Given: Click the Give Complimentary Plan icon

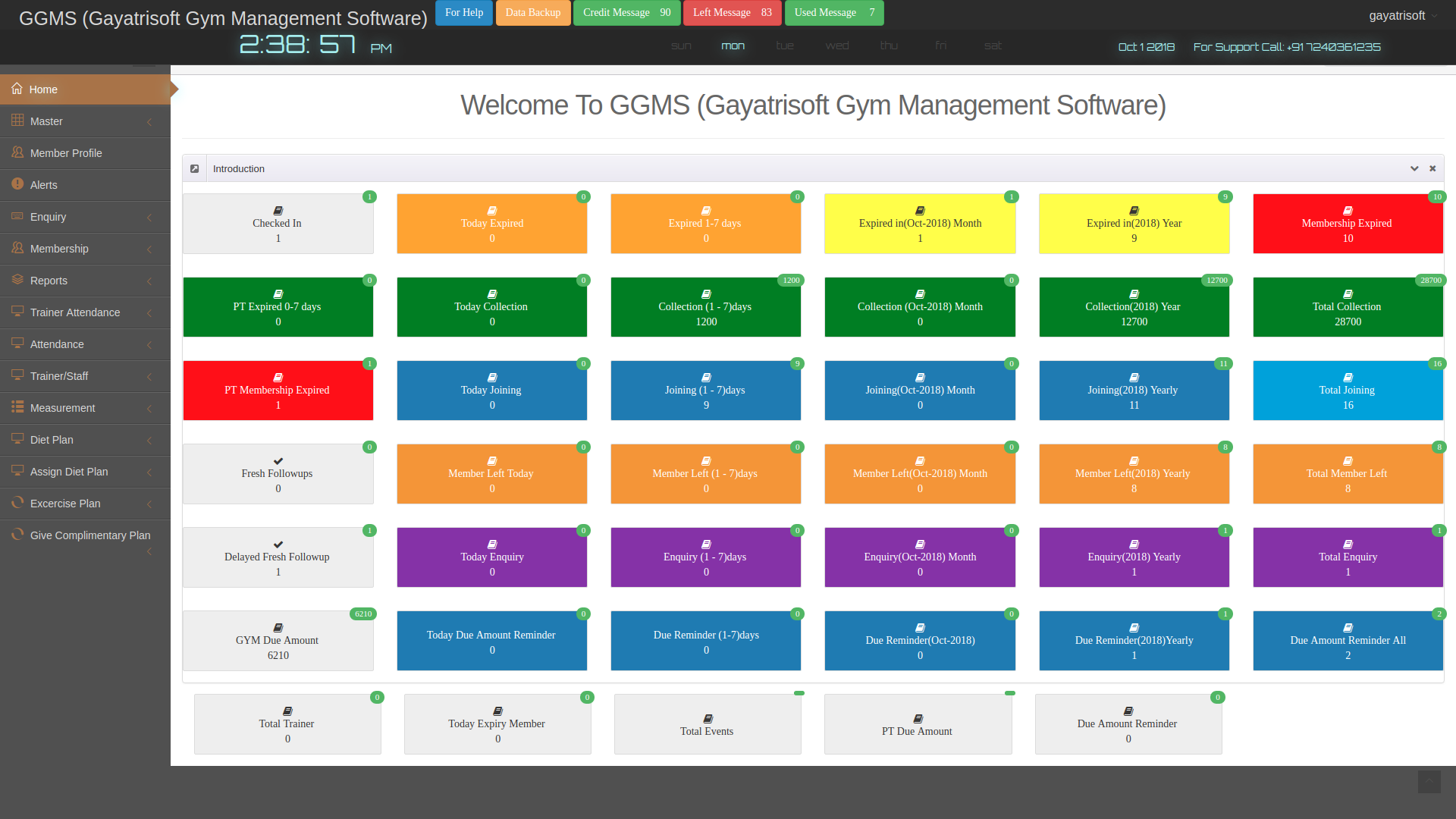Looking at the screenshot, I should pyautogui.click(x=17, y=534).
